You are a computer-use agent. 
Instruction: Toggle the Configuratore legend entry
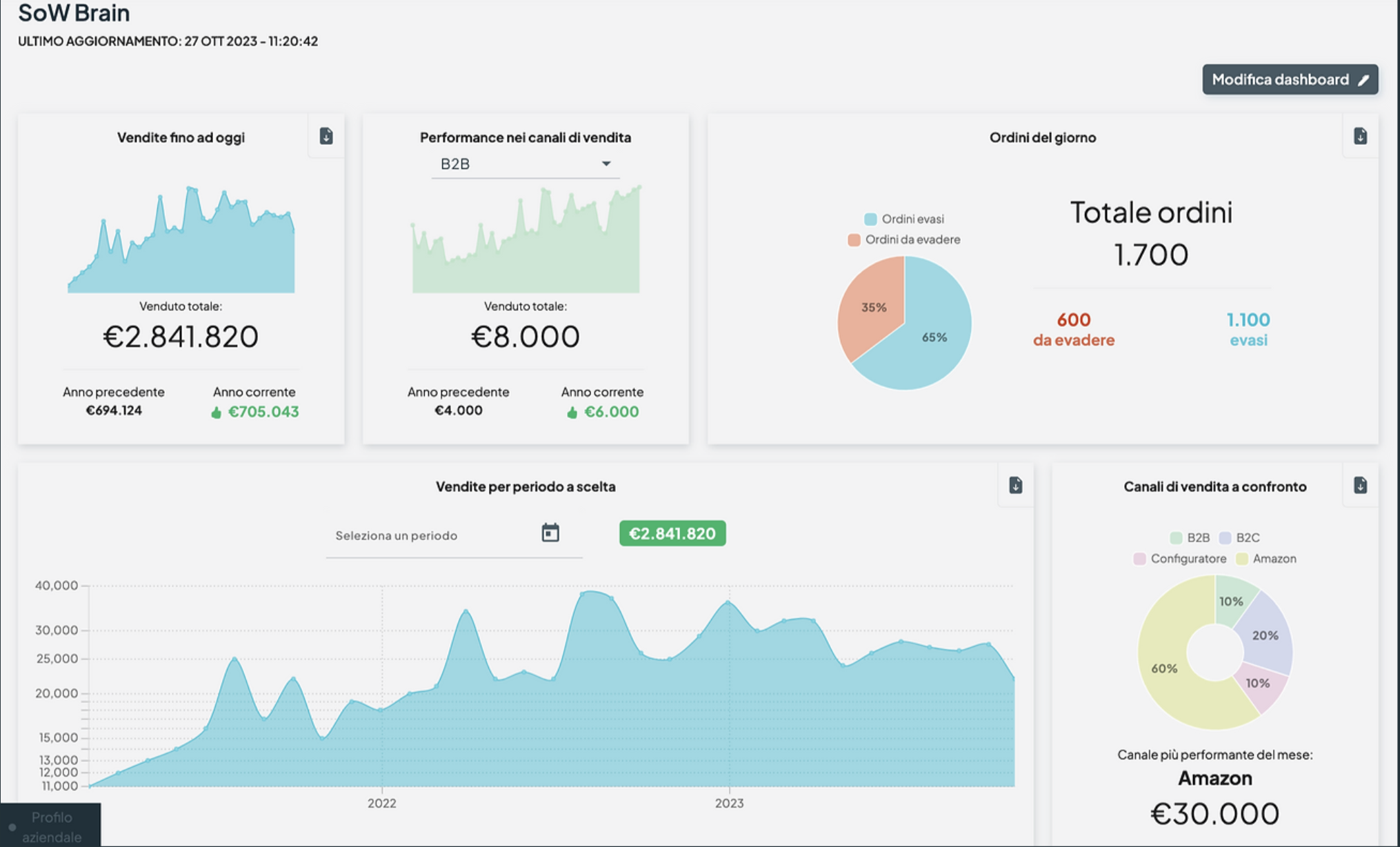click(1180, 559)
